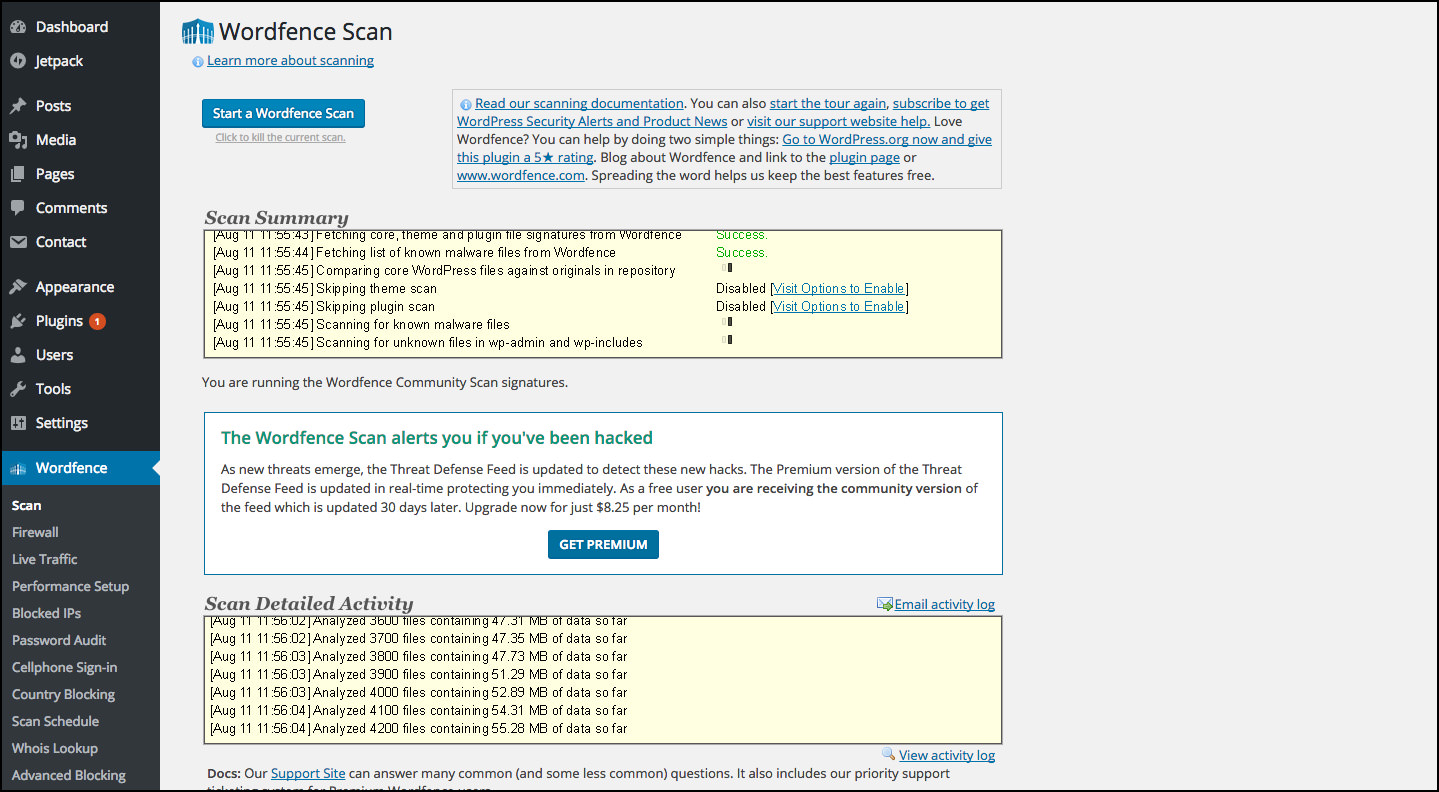This screenshot has height=792, width=1439.
Task: Open Read our scanning documentation link
Action: [579, 103]
